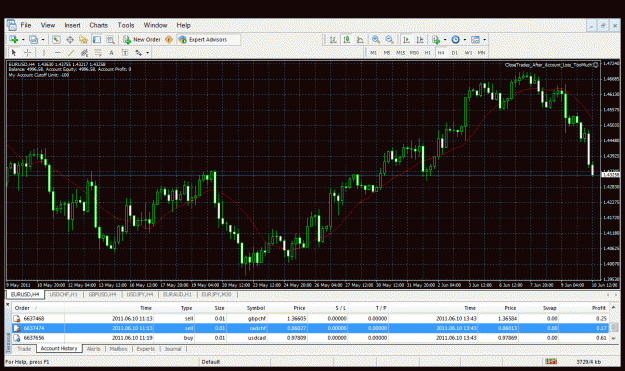Expand the Periods dropdown arrow
Image resolution: width=625 pixels, height=371 pixels.
click(464, 40)
